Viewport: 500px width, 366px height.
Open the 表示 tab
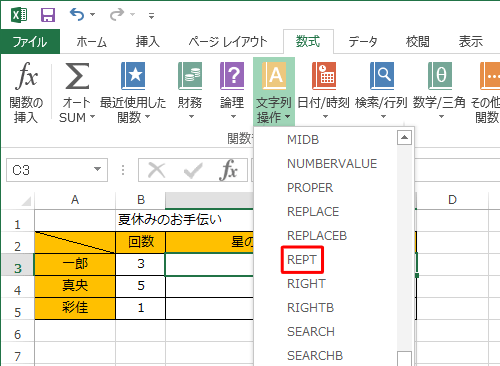471,42
